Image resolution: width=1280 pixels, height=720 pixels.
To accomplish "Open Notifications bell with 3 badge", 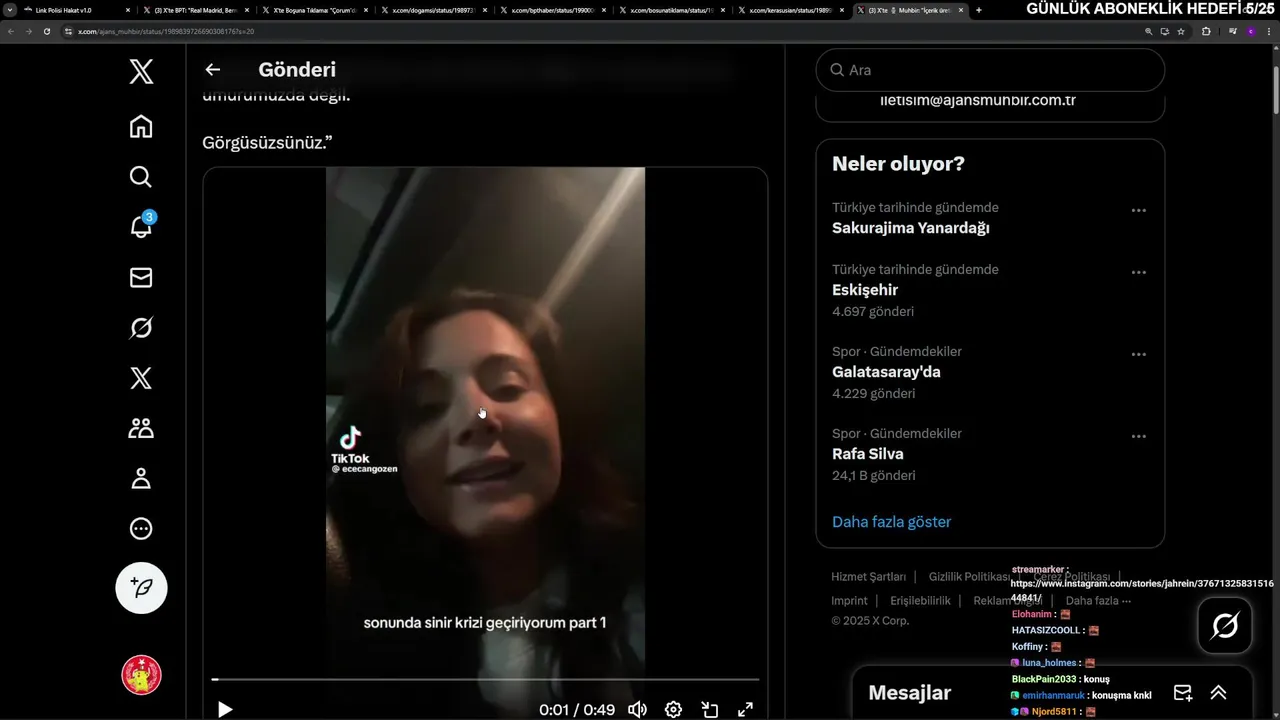I will pos(141,227).
